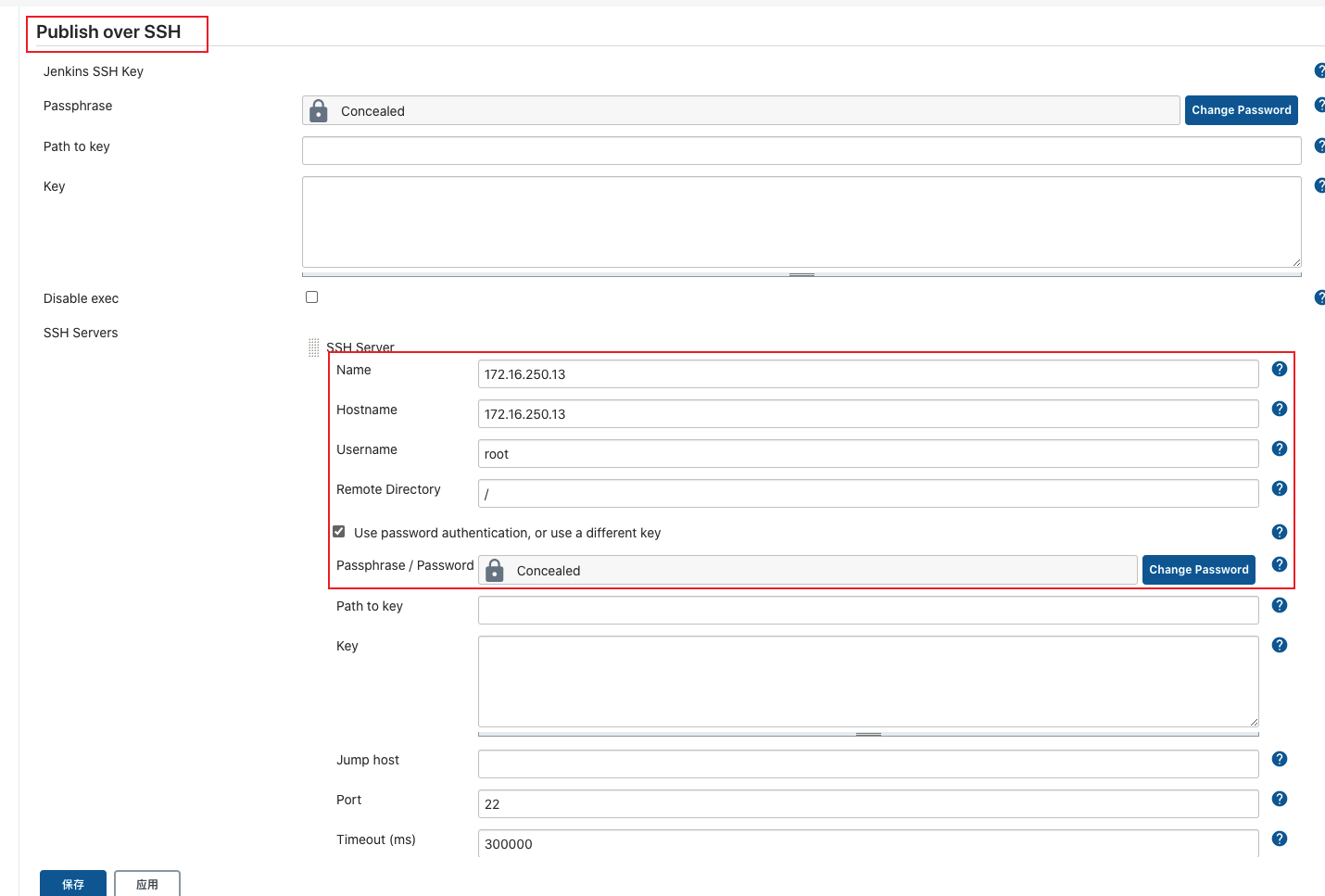Screen dimensions: 1325x896
Task: Click the SSH Servers label
Action: 81,333
